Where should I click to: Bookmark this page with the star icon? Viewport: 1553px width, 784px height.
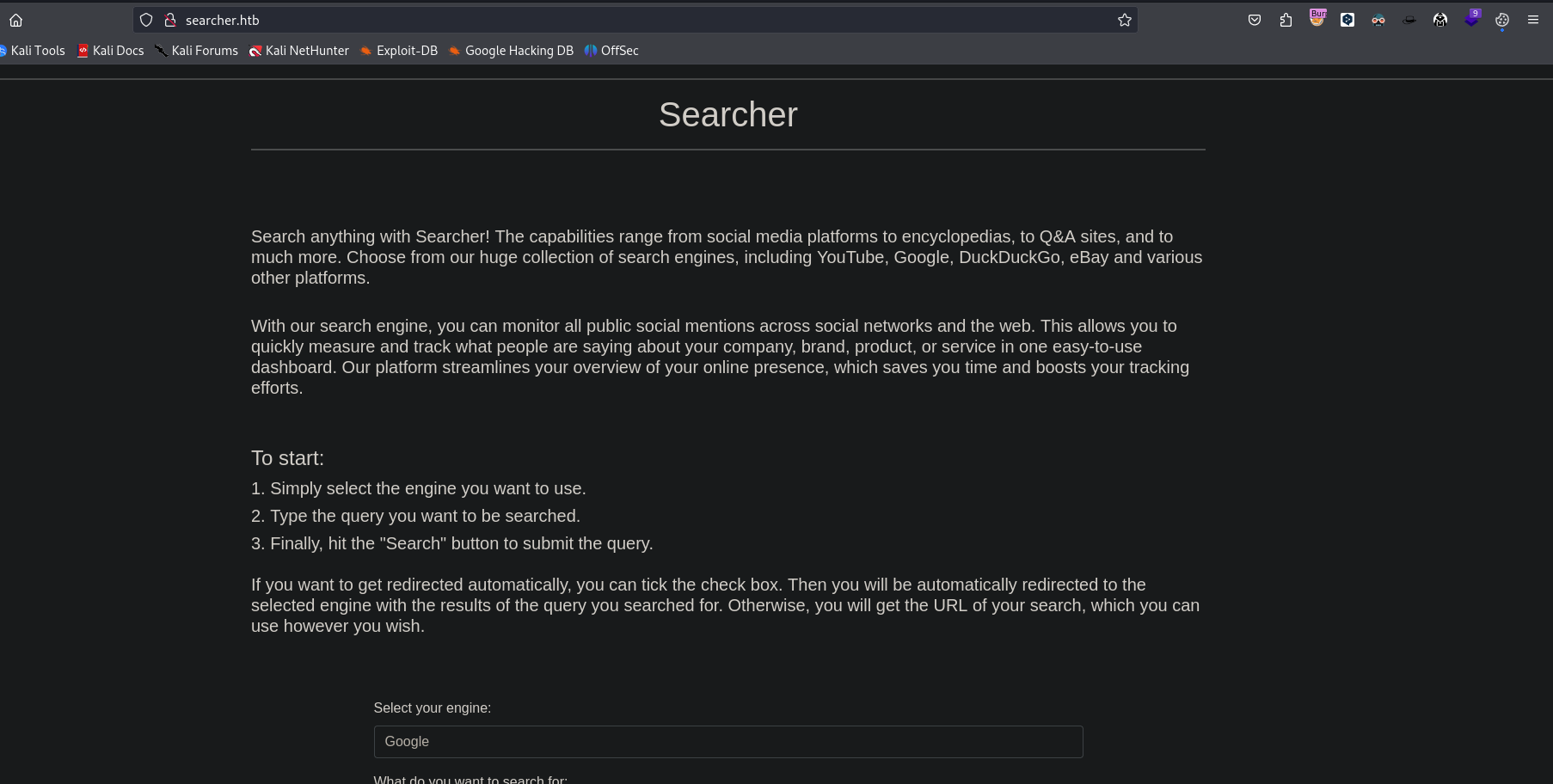coord(1125,20)
